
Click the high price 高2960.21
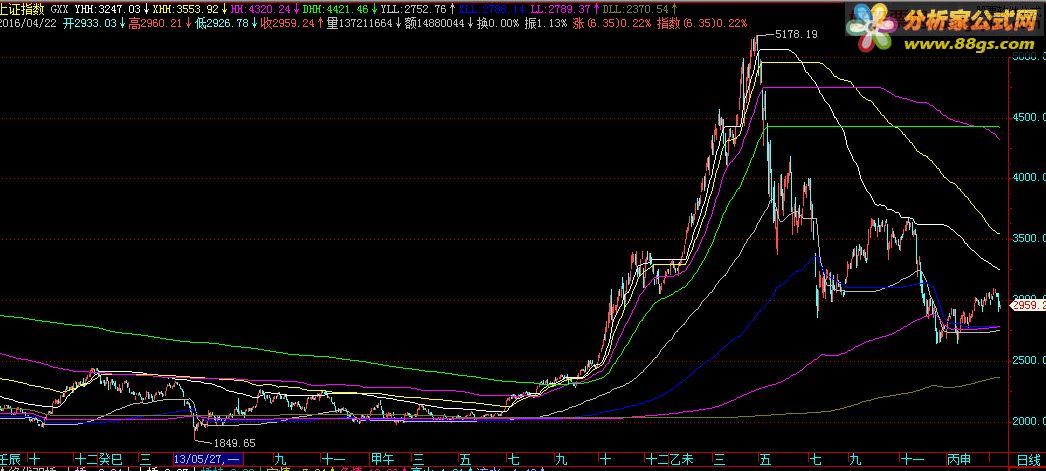pos(155,23)
